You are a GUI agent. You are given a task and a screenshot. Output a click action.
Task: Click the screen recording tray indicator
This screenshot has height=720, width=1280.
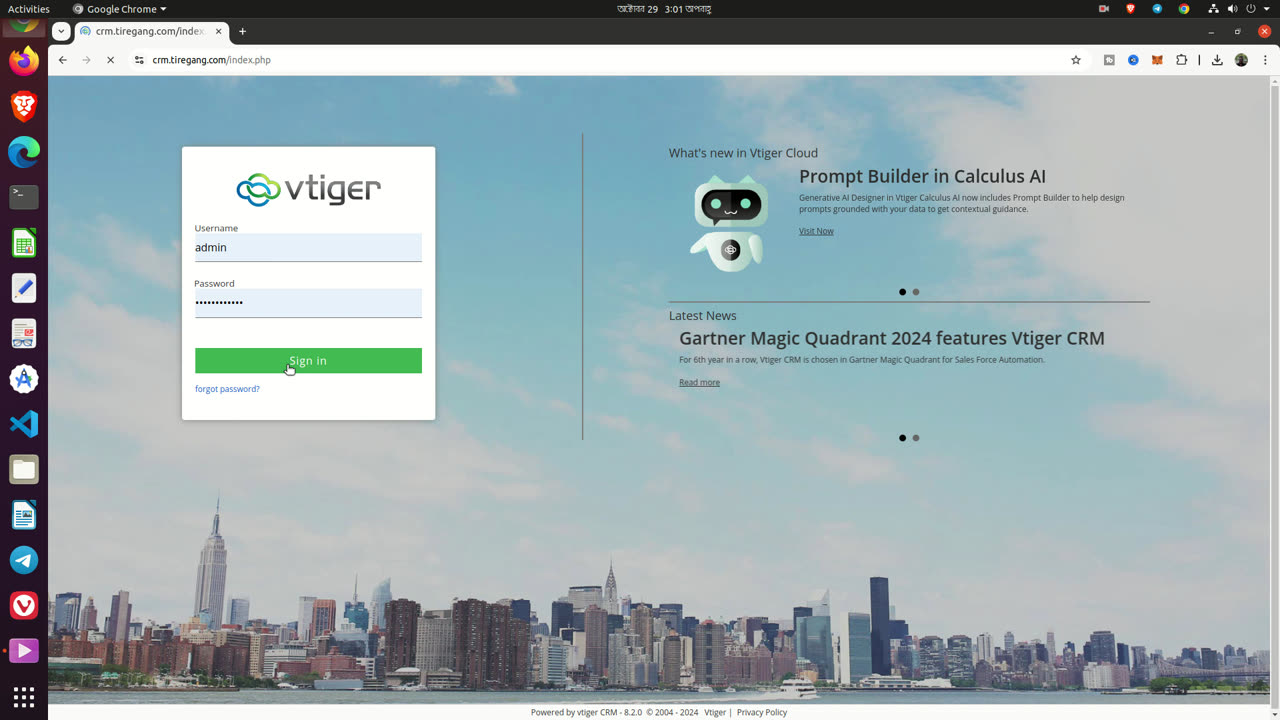1104,9
